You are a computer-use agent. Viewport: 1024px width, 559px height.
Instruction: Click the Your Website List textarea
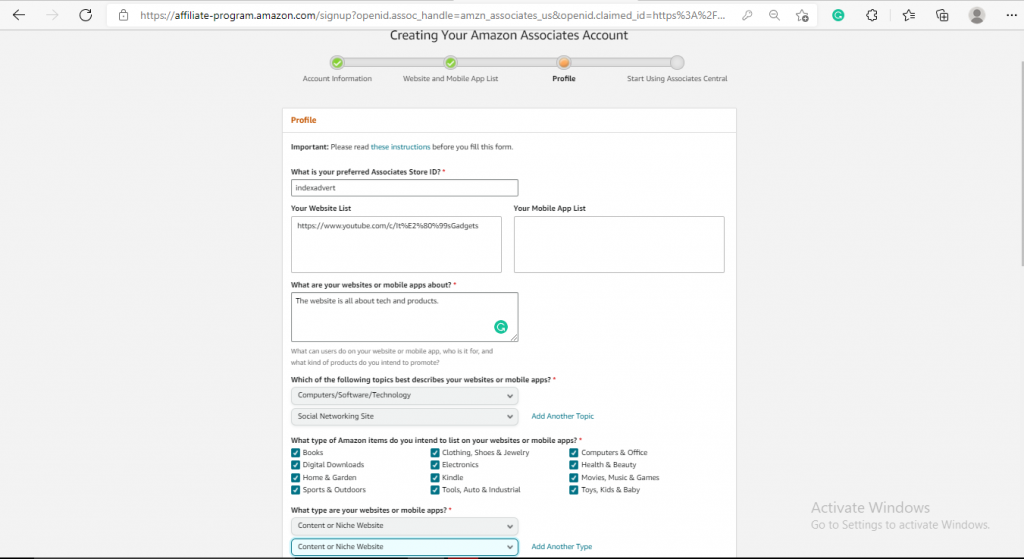tap(396, 244)
